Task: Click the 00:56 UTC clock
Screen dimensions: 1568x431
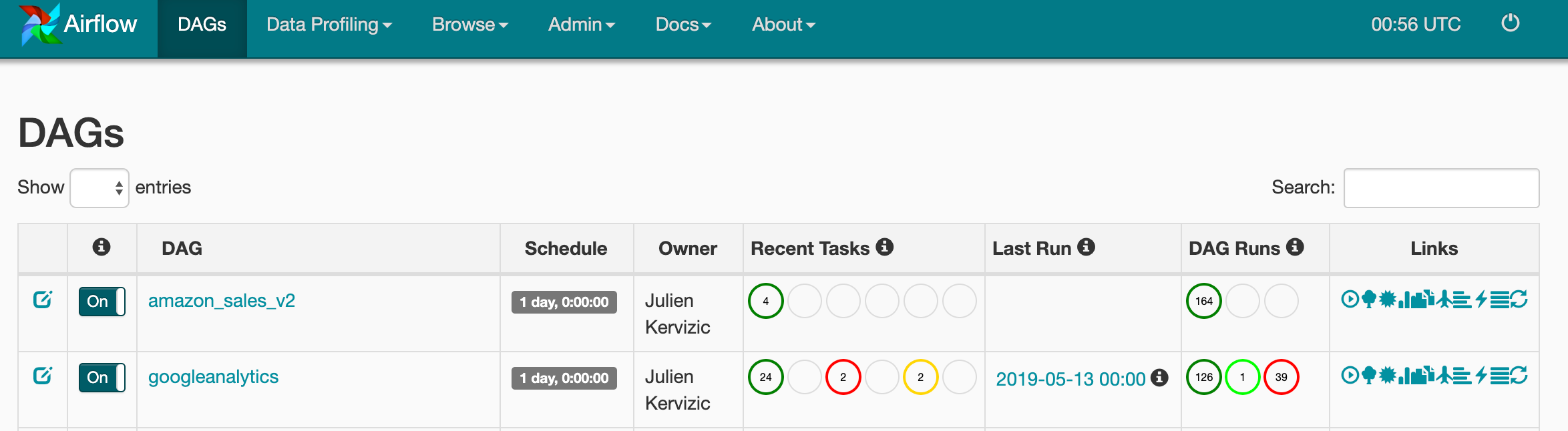Action: coord(1416,25)
